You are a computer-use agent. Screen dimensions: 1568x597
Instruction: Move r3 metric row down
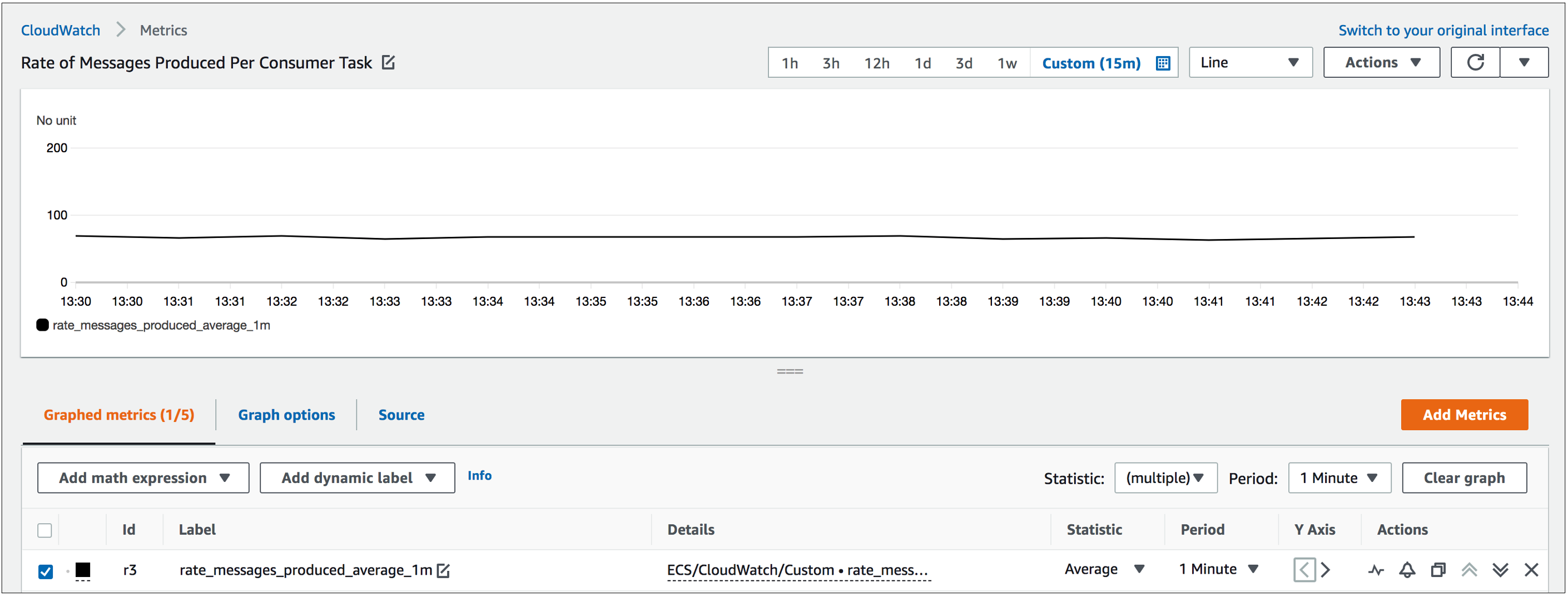pos(1500,570)
